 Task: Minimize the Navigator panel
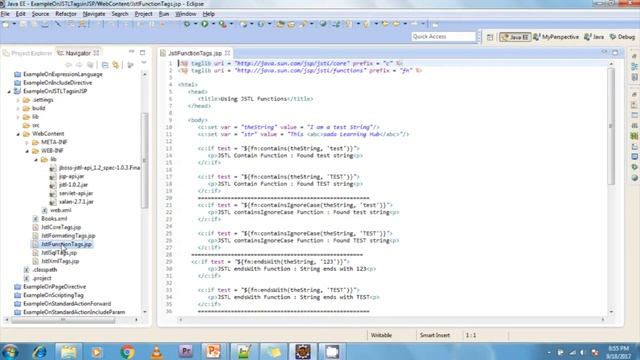131,52
